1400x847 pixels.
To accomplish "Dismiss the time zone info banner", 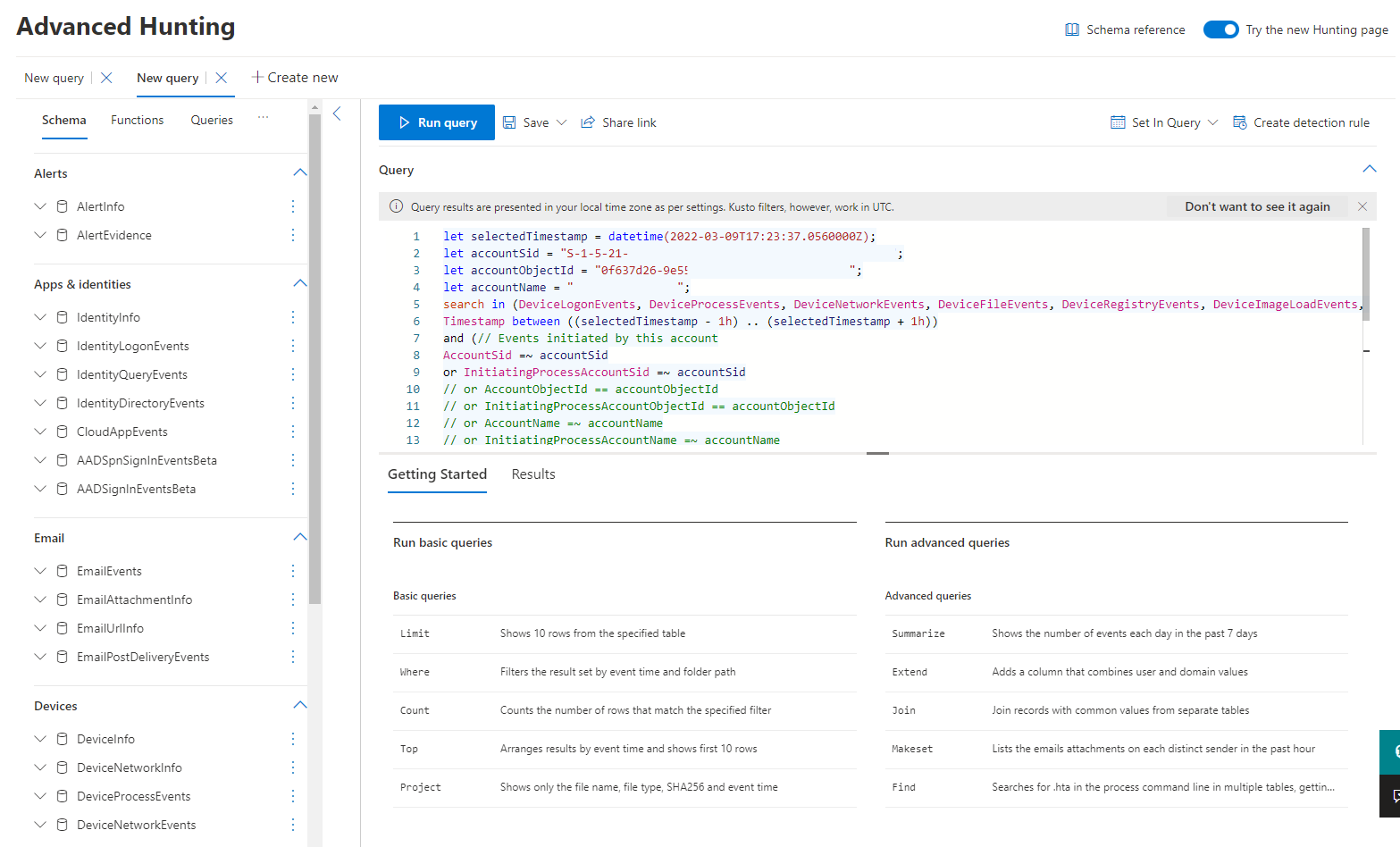I will point(1362,206).
